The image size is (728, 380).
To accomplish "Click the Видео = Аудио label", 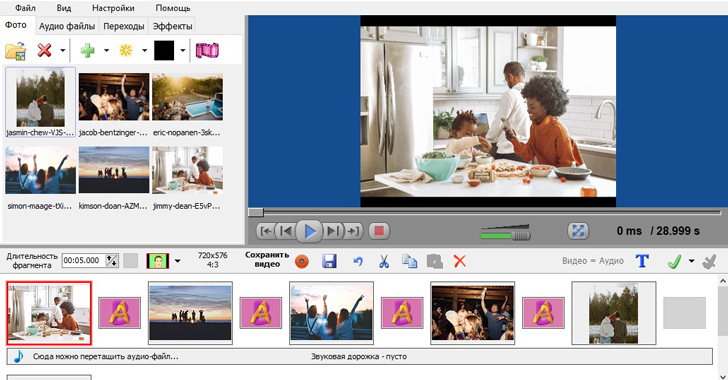I will [x=592, y=261].
